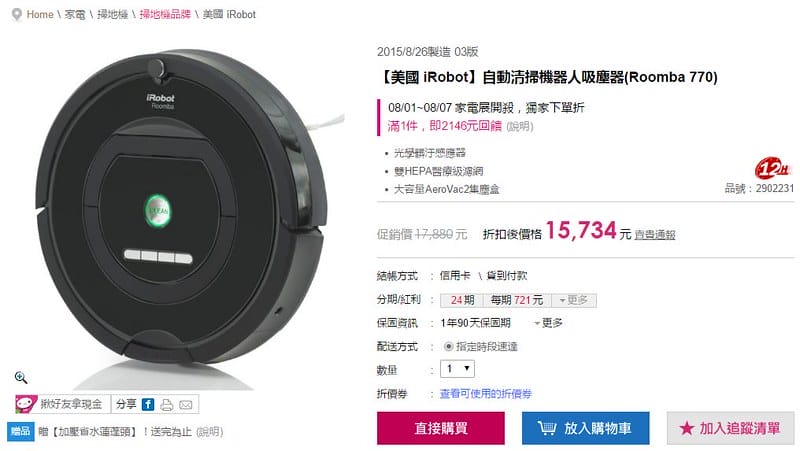This screenshot has height=451, width=800.
Task: Click the blue 贈品 gift tag
Action: pos(20,431)
